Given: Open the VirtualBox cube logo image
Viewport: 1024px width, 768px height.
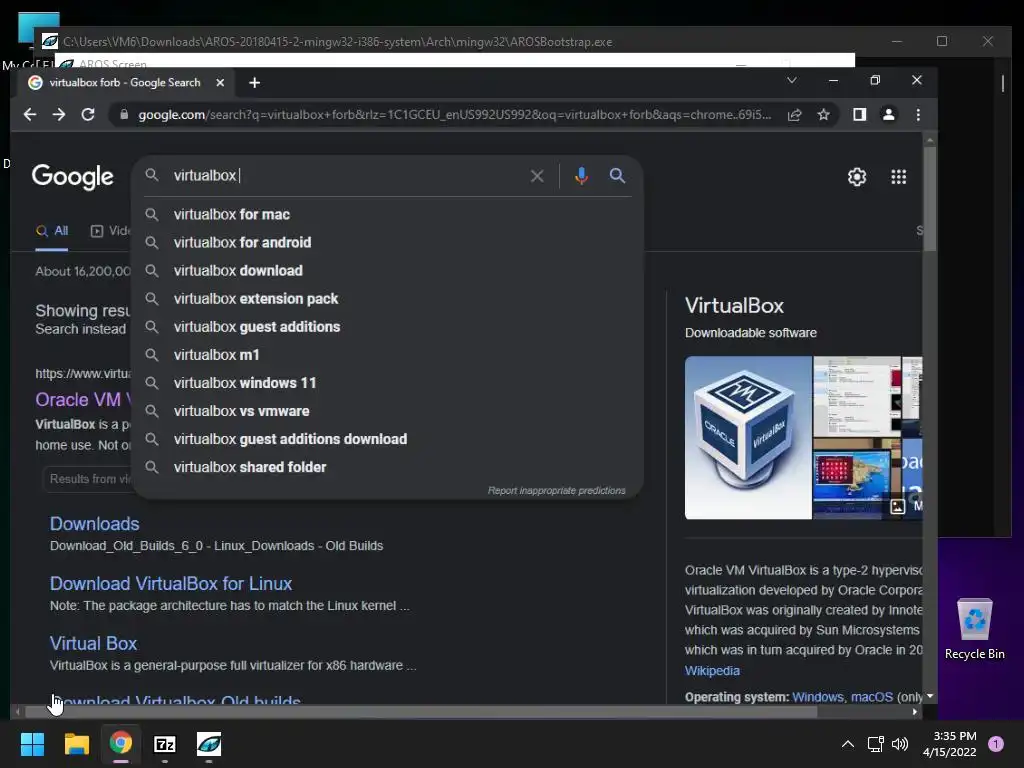Looking at the screenshot, I should (x=748, y=438).
